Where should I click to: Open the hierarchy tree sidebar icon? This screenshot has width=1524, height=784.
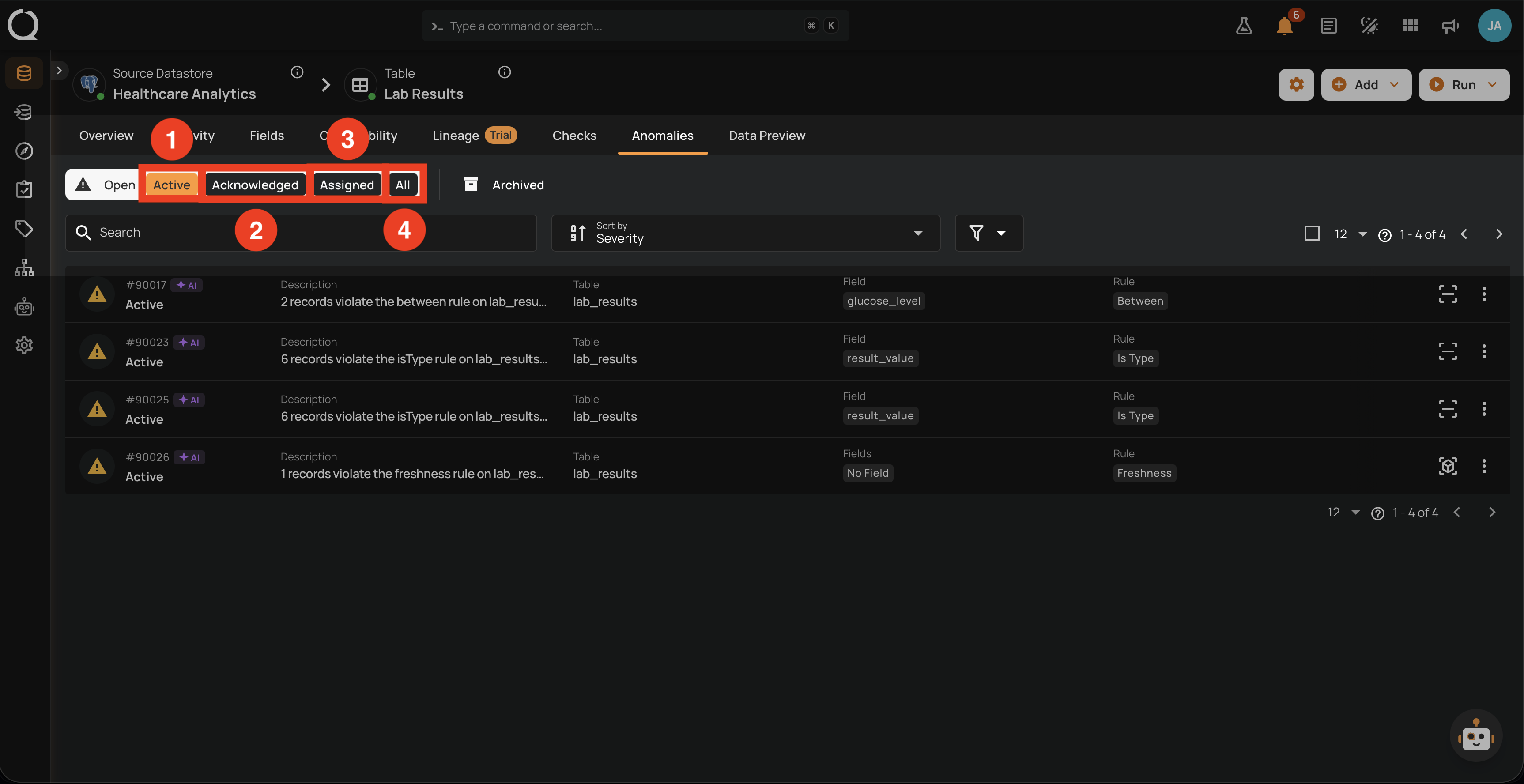click(24, 268)
